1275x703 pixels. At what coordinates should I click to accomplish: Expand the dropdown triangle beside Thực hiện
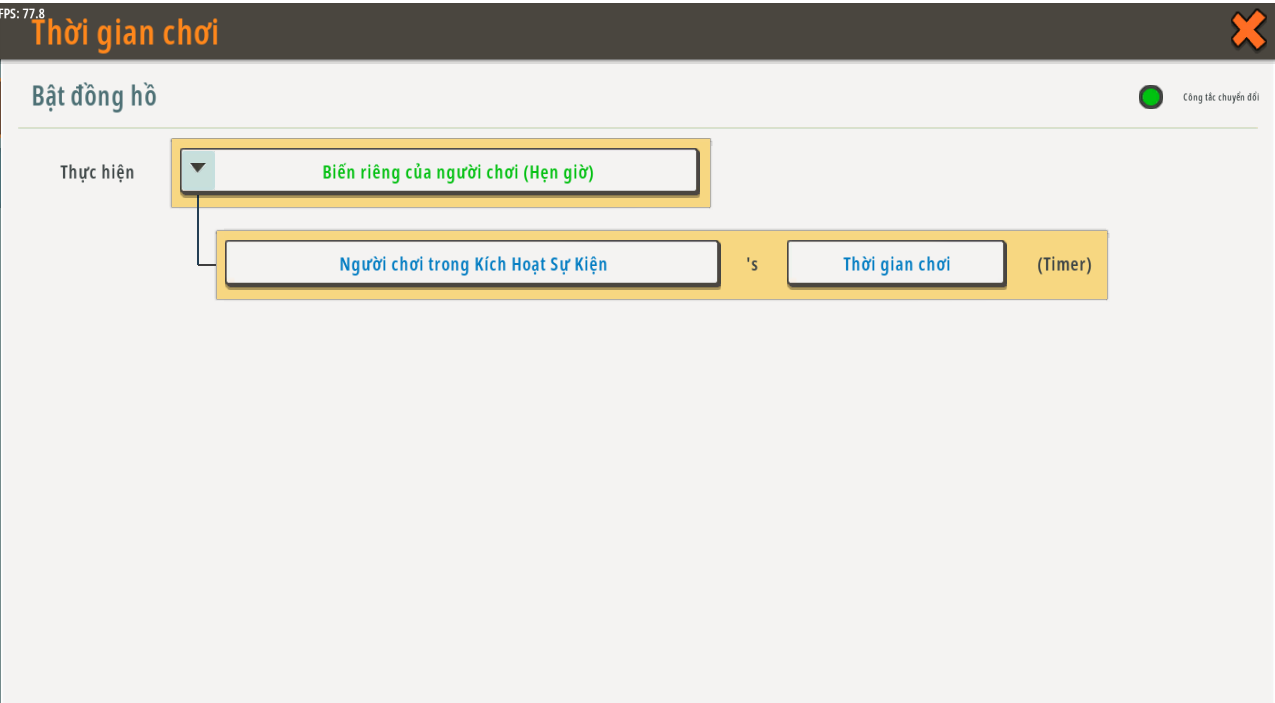point(198,169)
